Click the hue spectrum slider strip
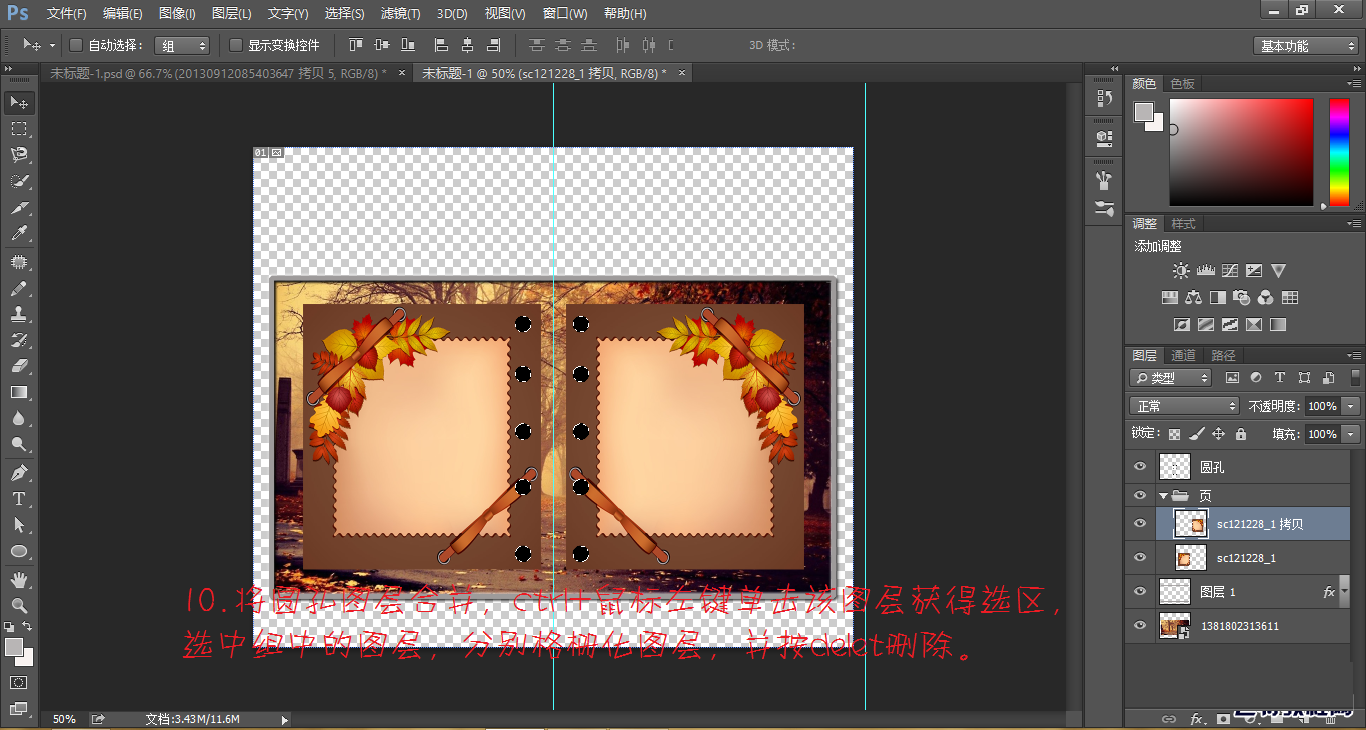1366x730 pixels. coord(1338,152)
